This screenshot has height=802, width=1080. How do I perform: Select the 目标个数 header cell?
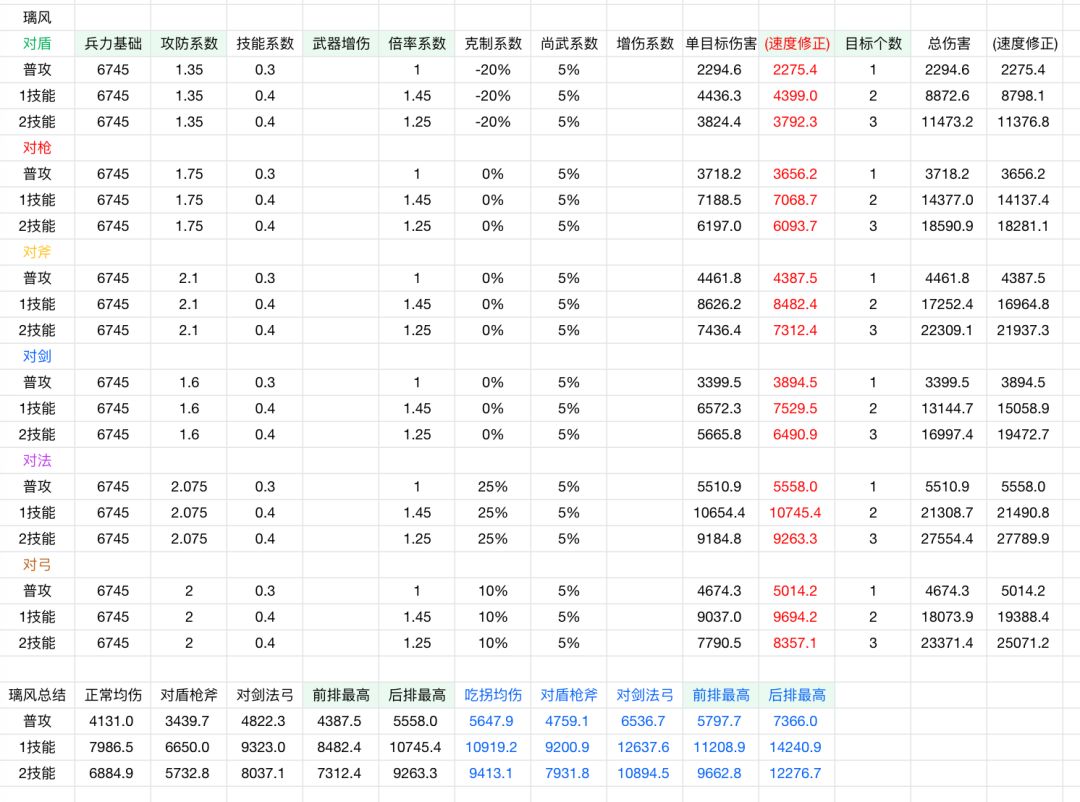873,43
